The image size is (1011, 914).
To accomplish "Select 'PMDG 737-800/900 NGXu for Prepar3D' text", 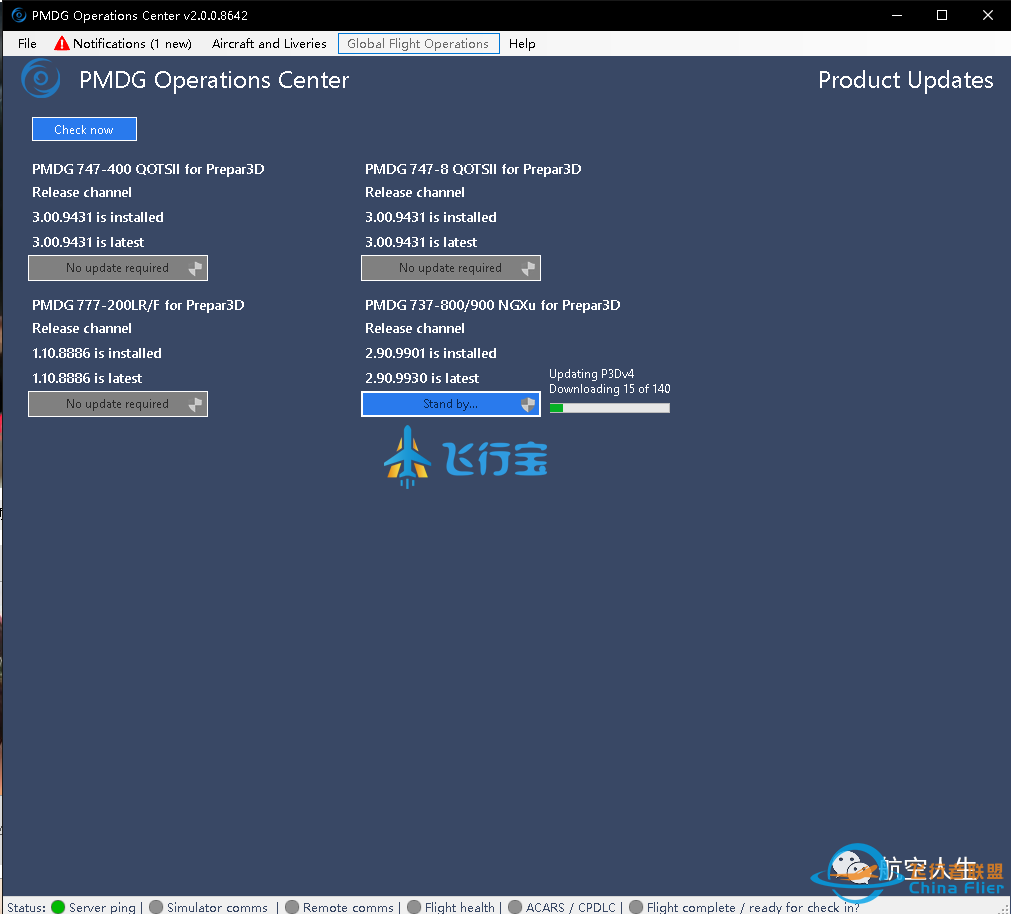I will (493, 306).
